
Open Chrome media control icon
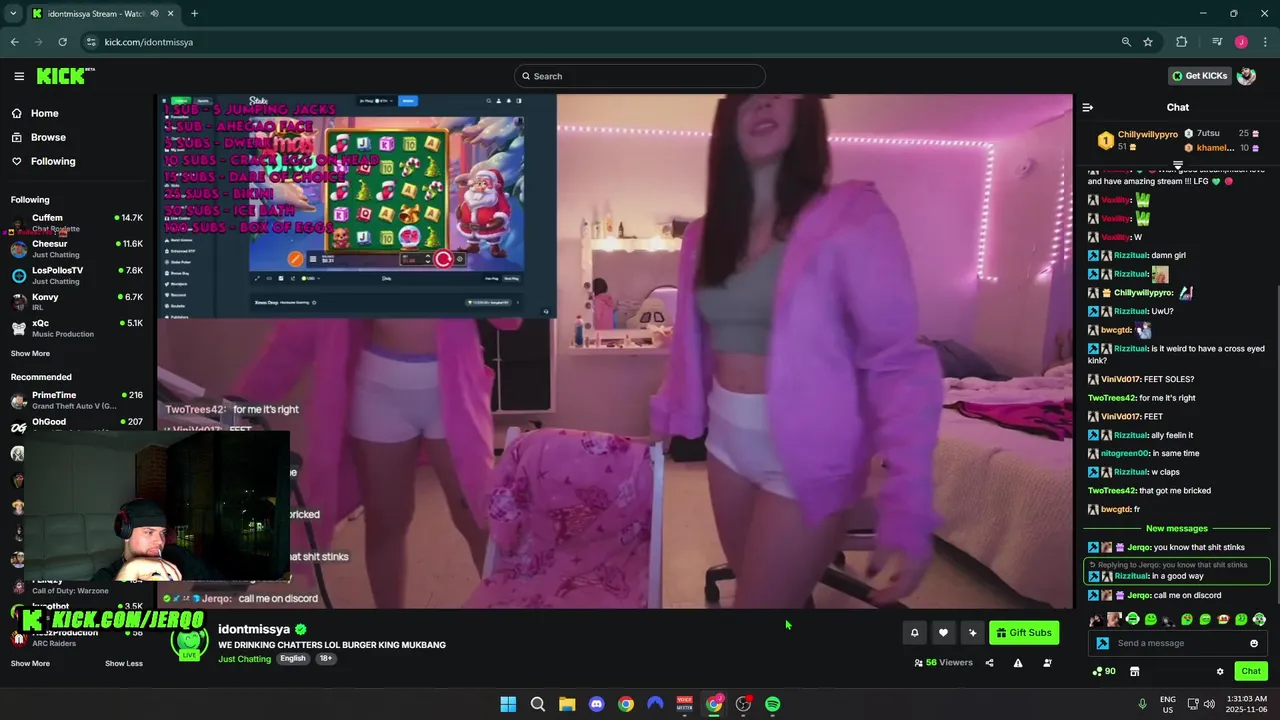pos(1217,42)
